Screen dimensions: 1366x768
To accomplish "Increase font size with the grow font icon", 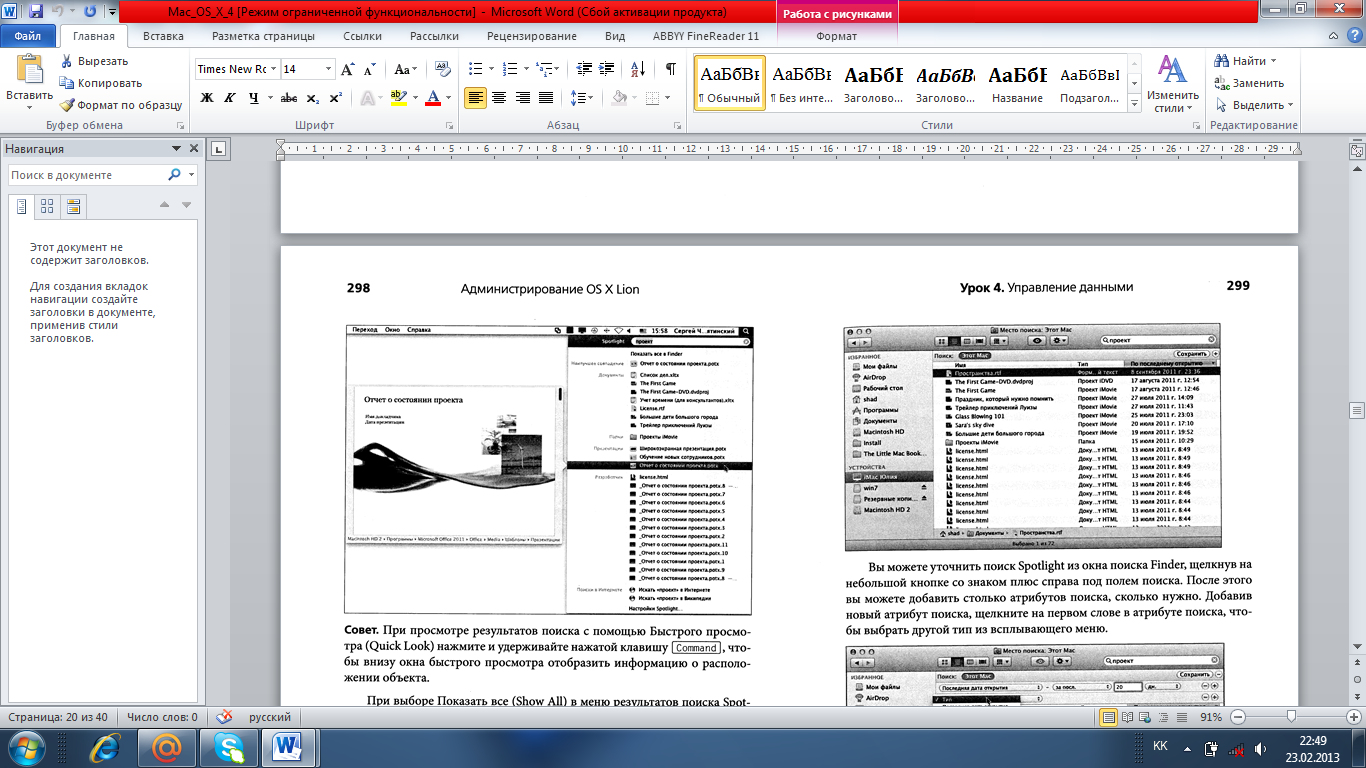I will (x=348, y=69).
